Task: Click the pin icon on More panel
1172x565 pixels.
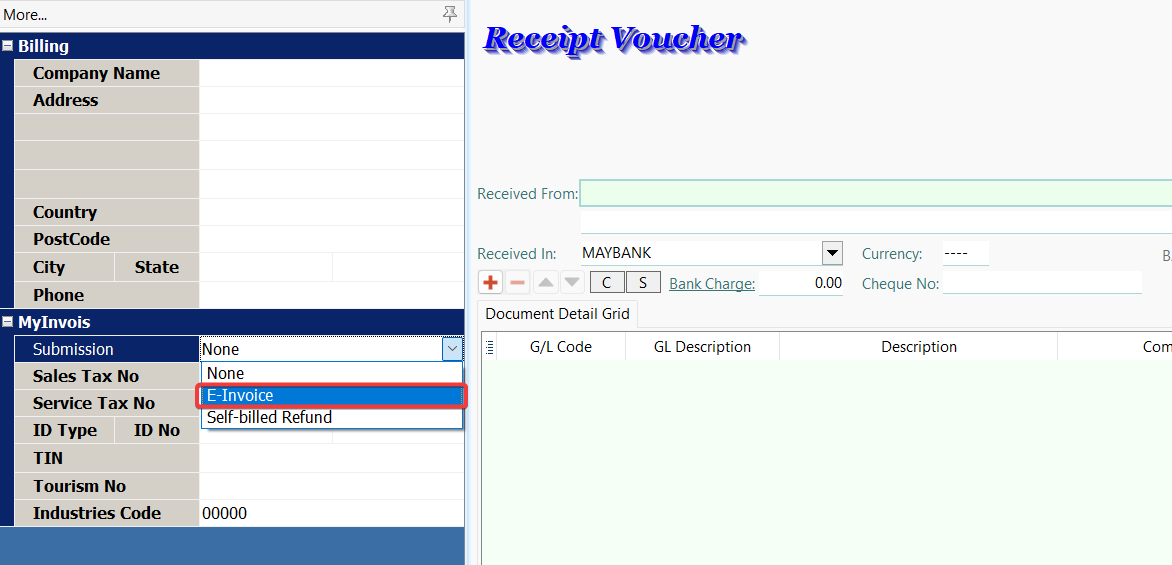Action: [x=450, y=14]
